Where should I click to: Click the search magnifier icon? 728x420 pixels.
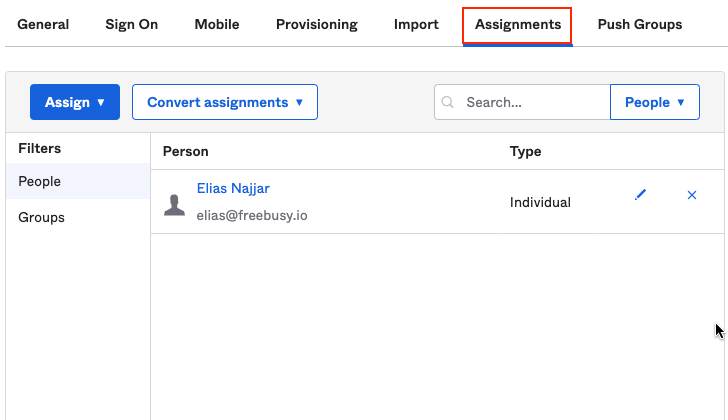pos(448,102)
